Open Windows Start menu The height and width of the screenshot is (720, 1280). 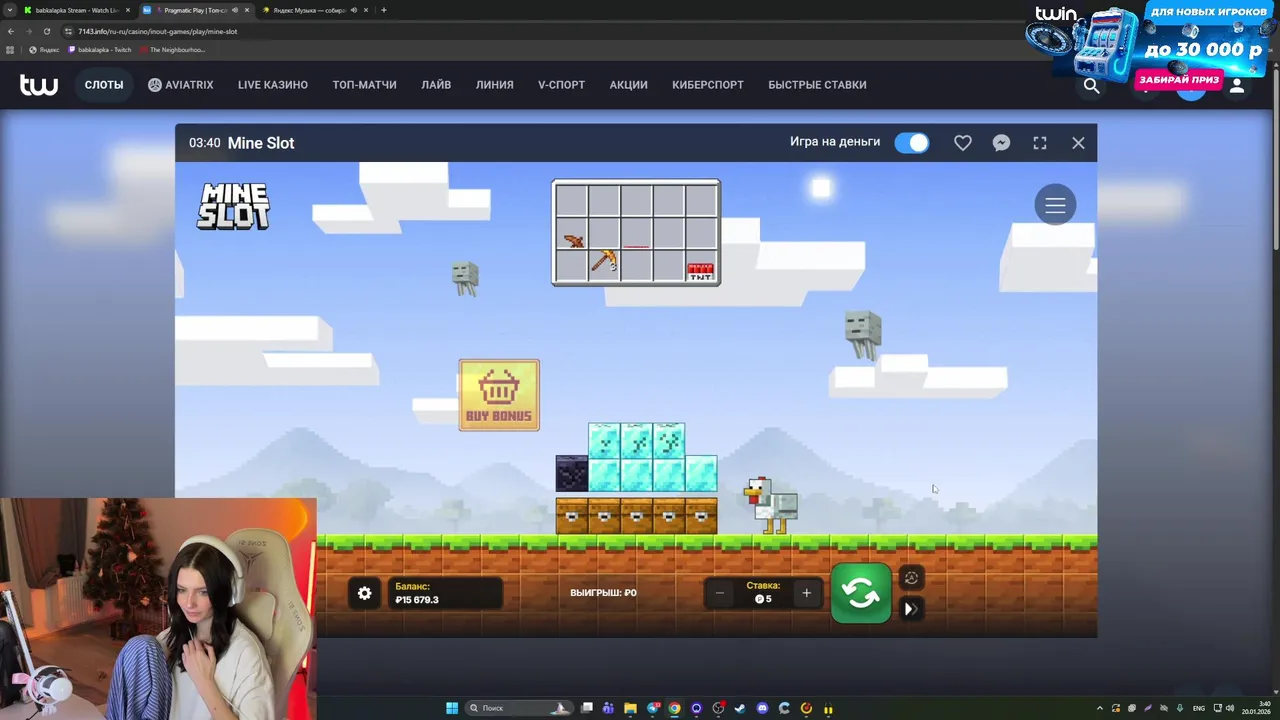pyautogui.click(x=452, y=708)
